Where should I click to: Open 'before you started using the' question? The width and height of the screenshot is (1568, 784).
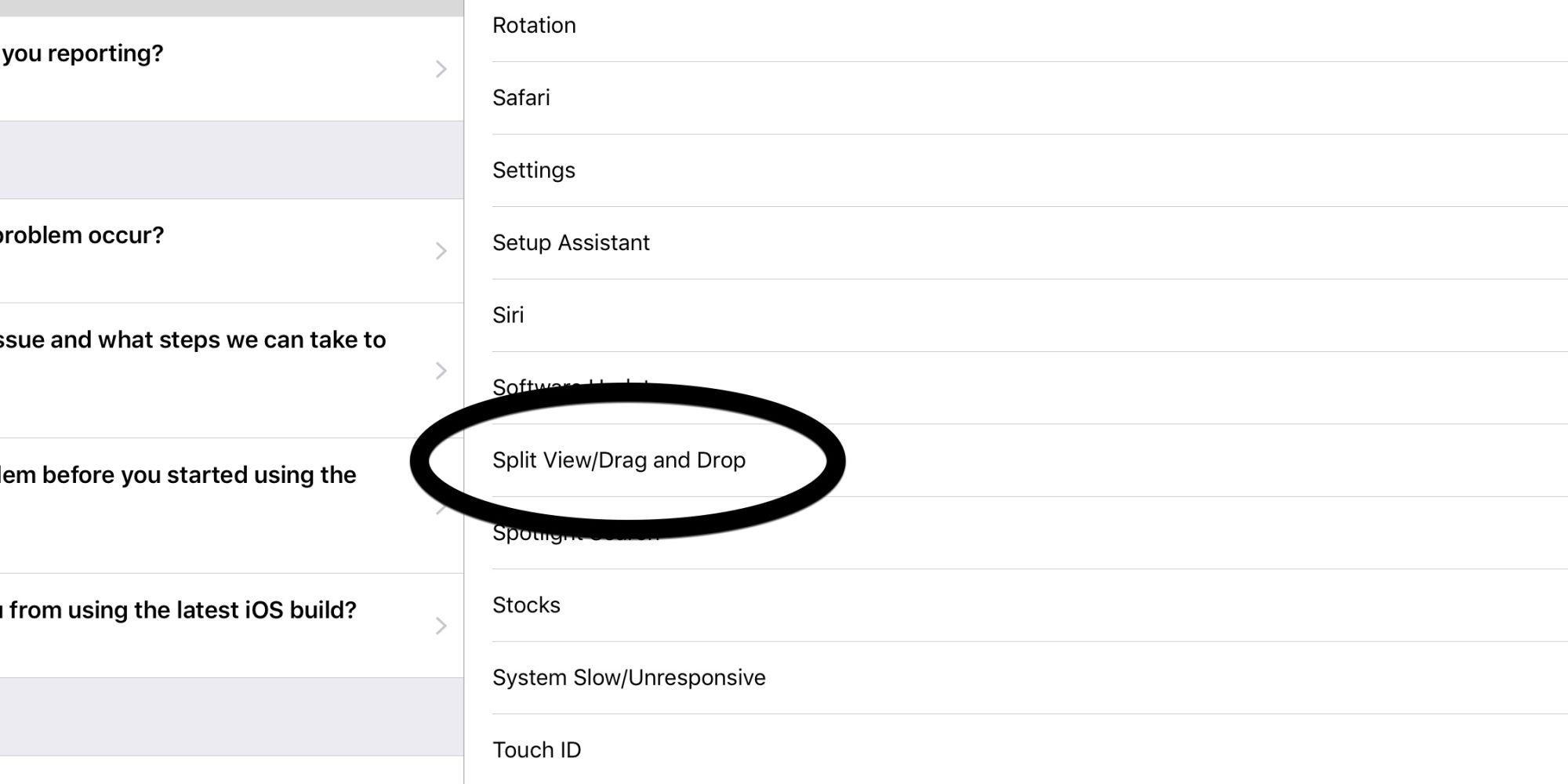178,475
